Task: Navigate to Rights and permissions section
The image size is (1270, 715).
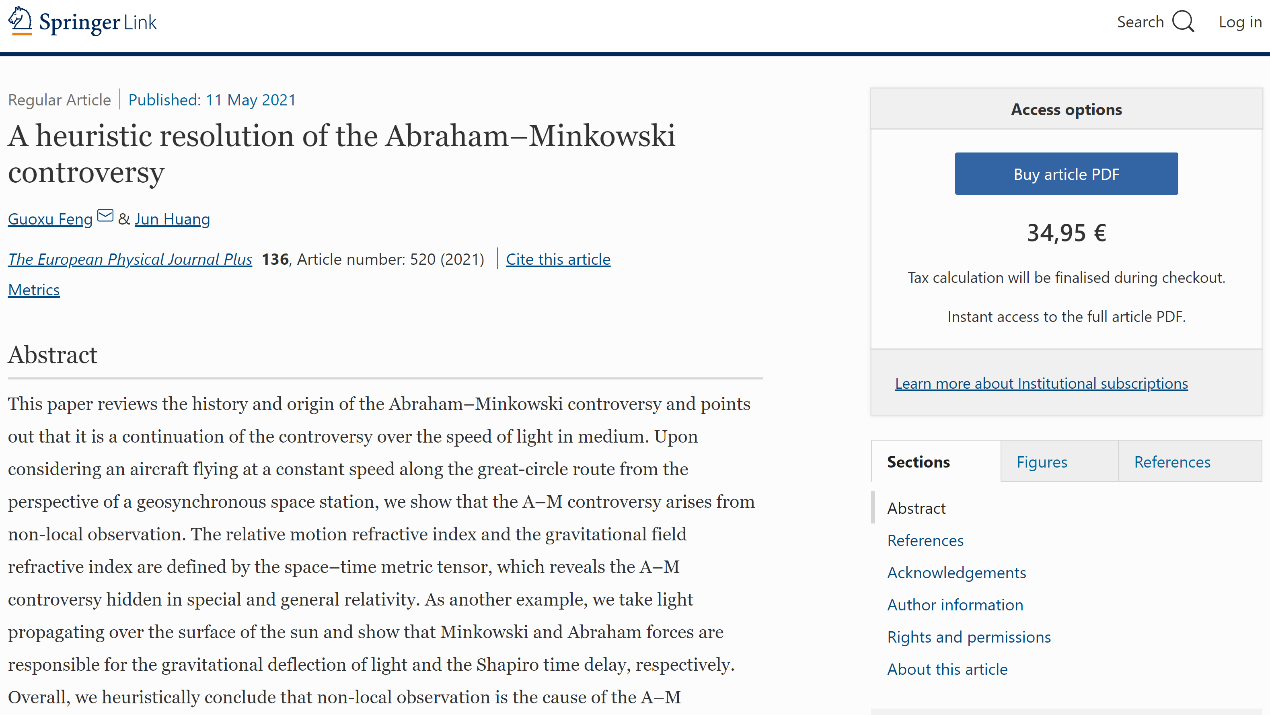Action: pos(969,637)
